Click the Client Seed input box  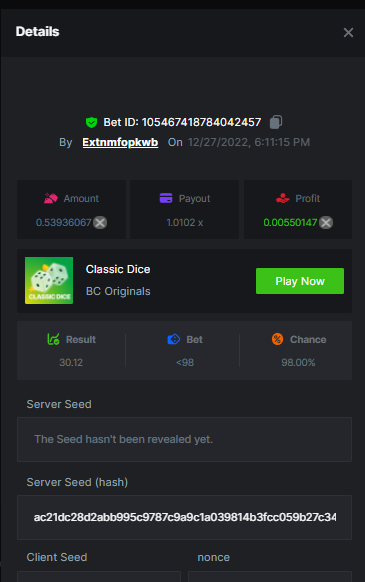click(99, 576)
